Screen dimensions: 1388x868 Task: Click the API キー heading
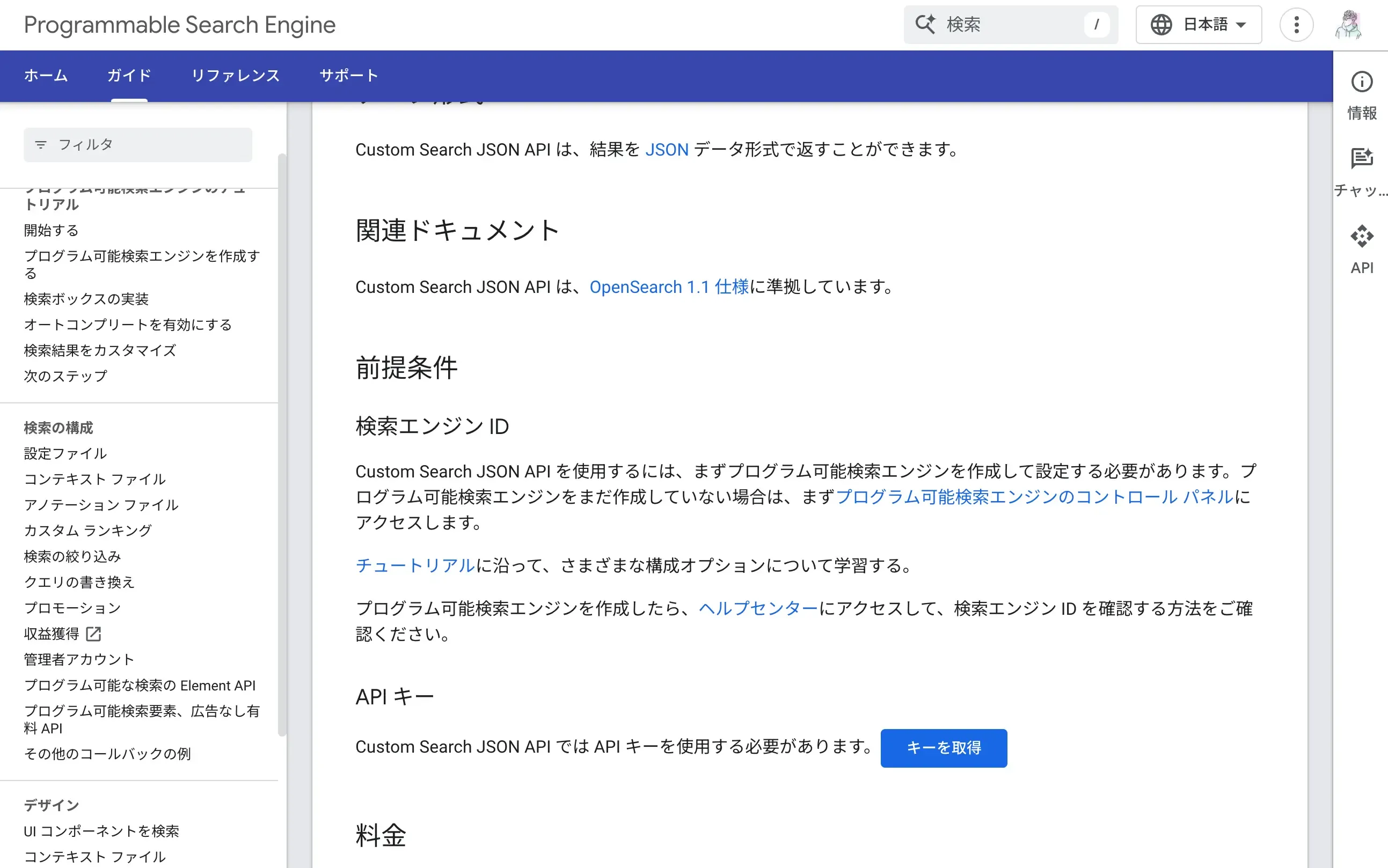click(x=395, y=697)
